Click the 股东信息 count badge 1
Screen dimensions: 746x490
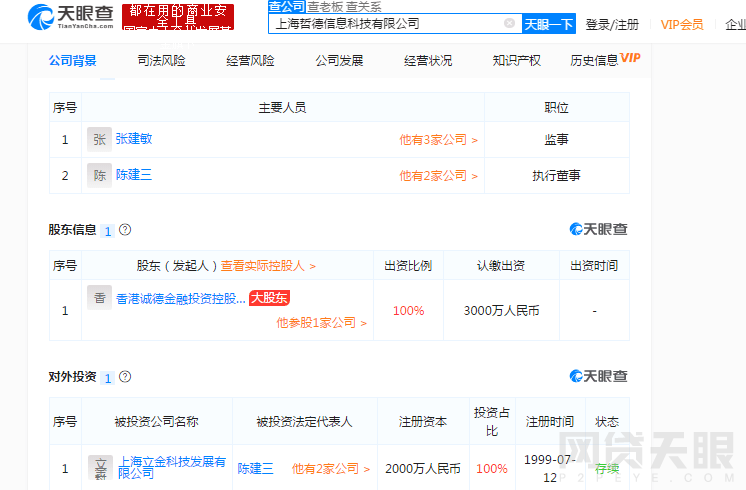coord(108,231)
